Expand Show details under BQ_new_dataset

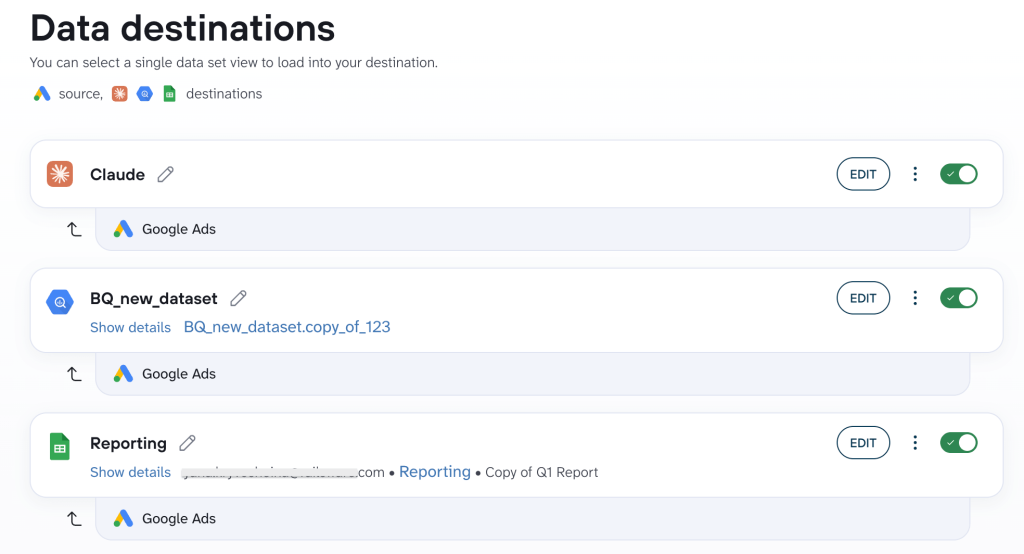click(x=130, y=327)
